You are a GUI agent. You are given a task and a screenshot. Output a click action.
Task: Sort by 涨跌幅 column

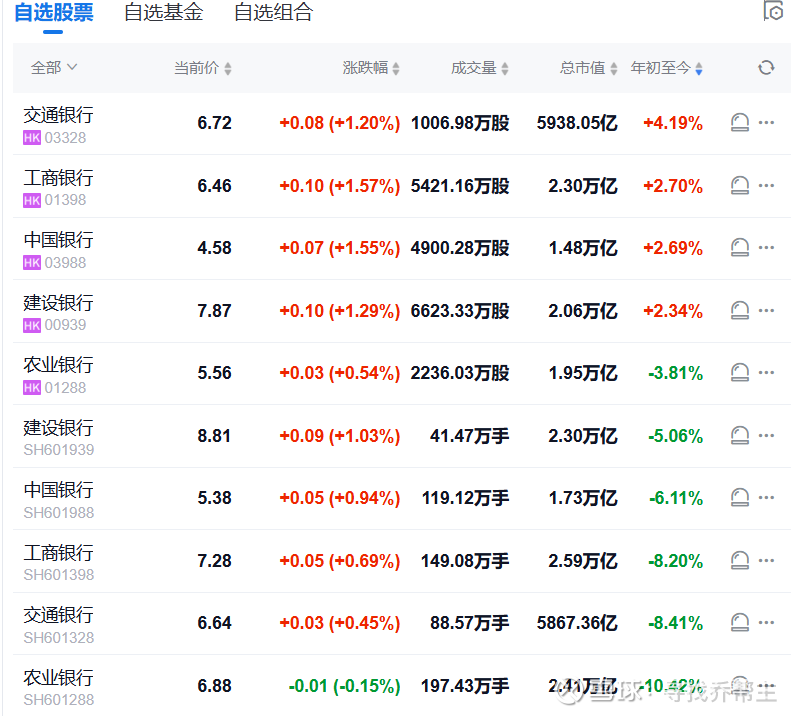371,68
